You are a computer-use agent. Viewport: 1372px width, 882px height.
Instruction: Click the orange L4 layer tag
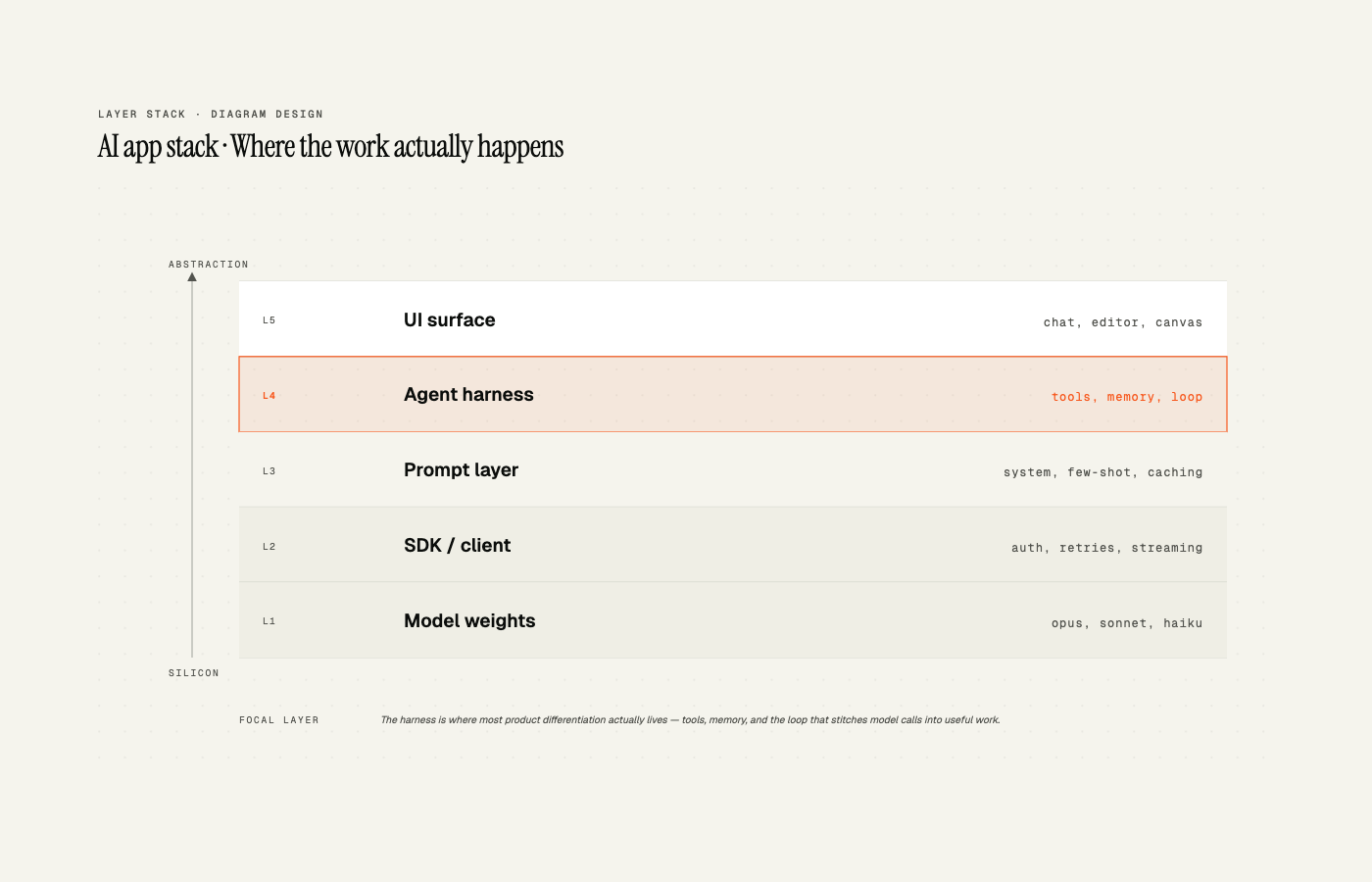[x=269, y=396]
